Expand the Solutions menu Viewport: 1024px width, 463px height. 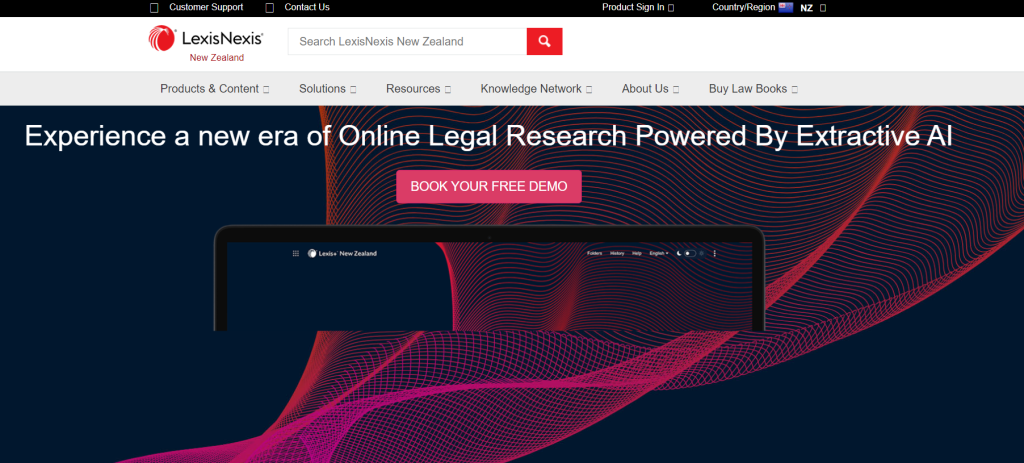(328, 89)
